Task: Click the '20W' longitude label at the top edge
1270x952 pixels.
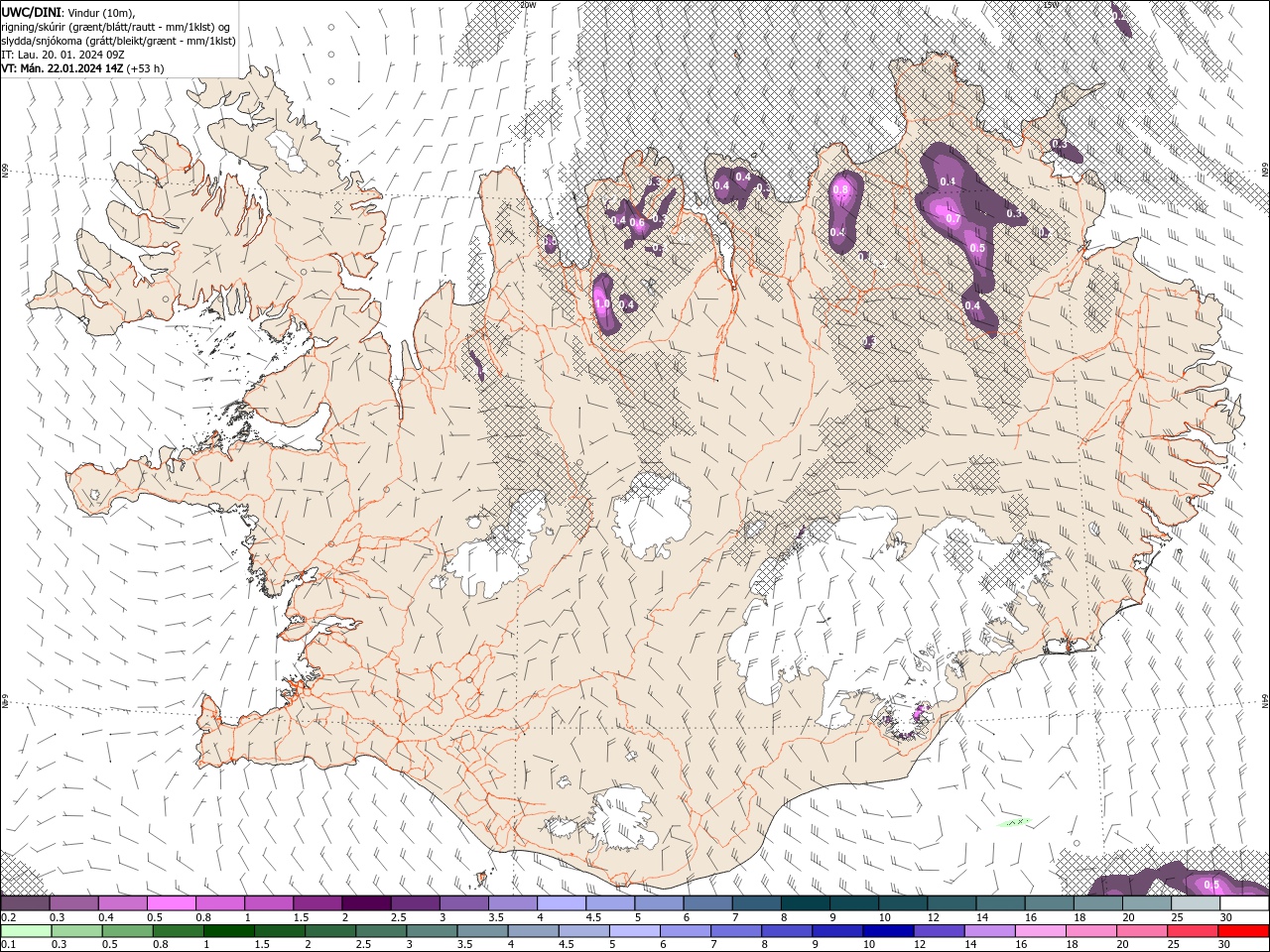Action: pos(528,5)
